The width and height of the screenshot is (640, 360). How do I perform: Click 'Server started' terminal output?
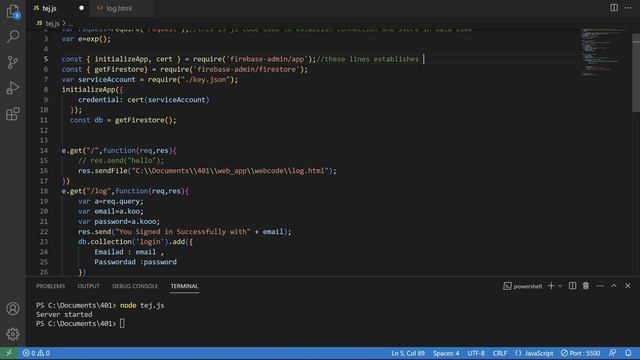(64, 314)
